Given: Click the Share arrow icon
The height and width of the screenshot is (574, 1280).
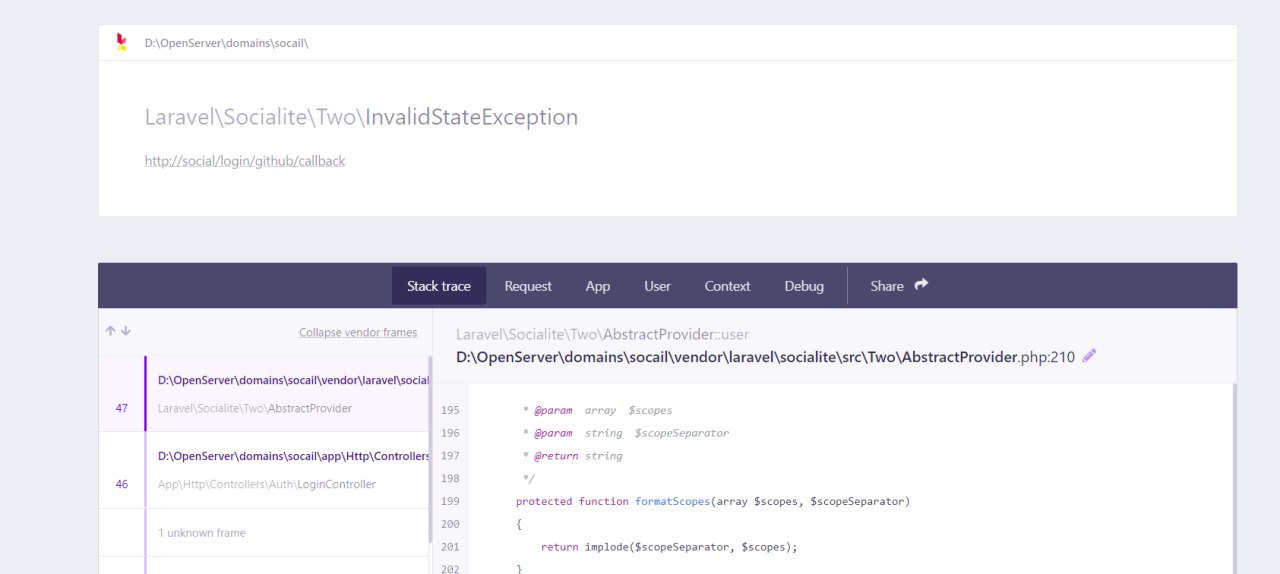Looking at the screenshot, I should tap(921, 285).
